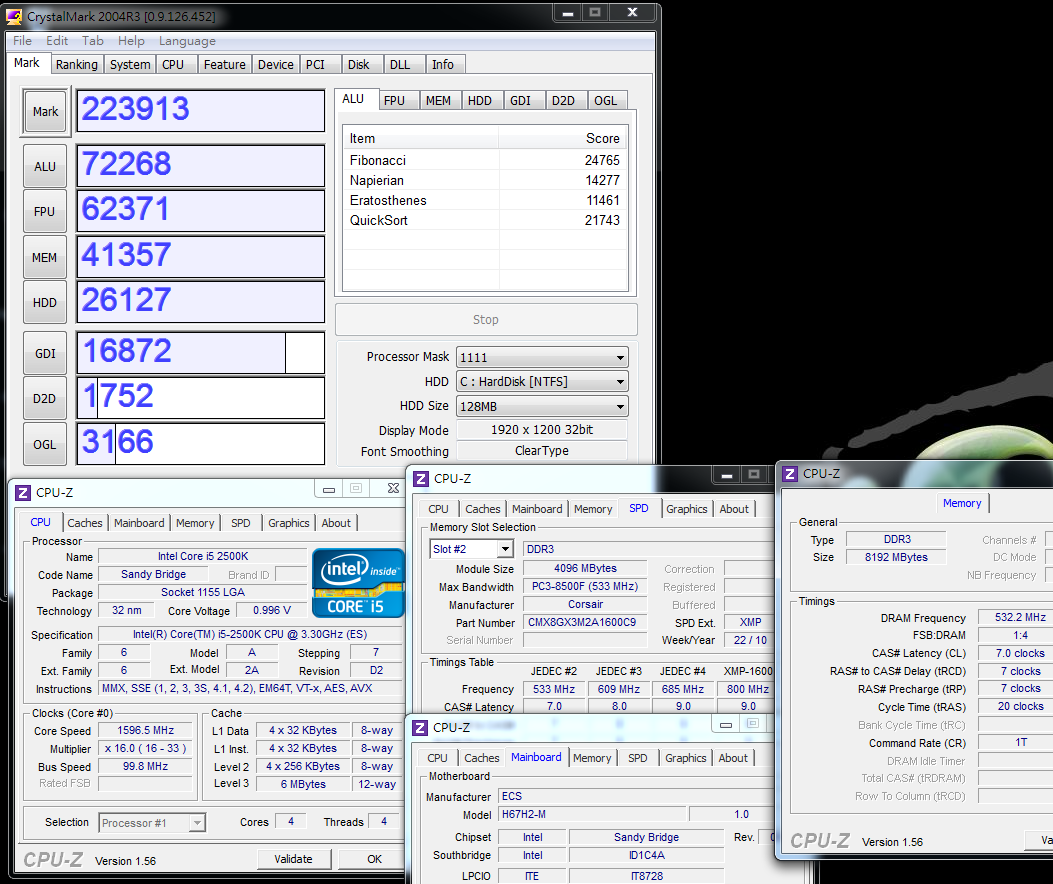The image size is (1053, 884).
Task: Click the OGL score progress bar
Action: click(201, 443)
